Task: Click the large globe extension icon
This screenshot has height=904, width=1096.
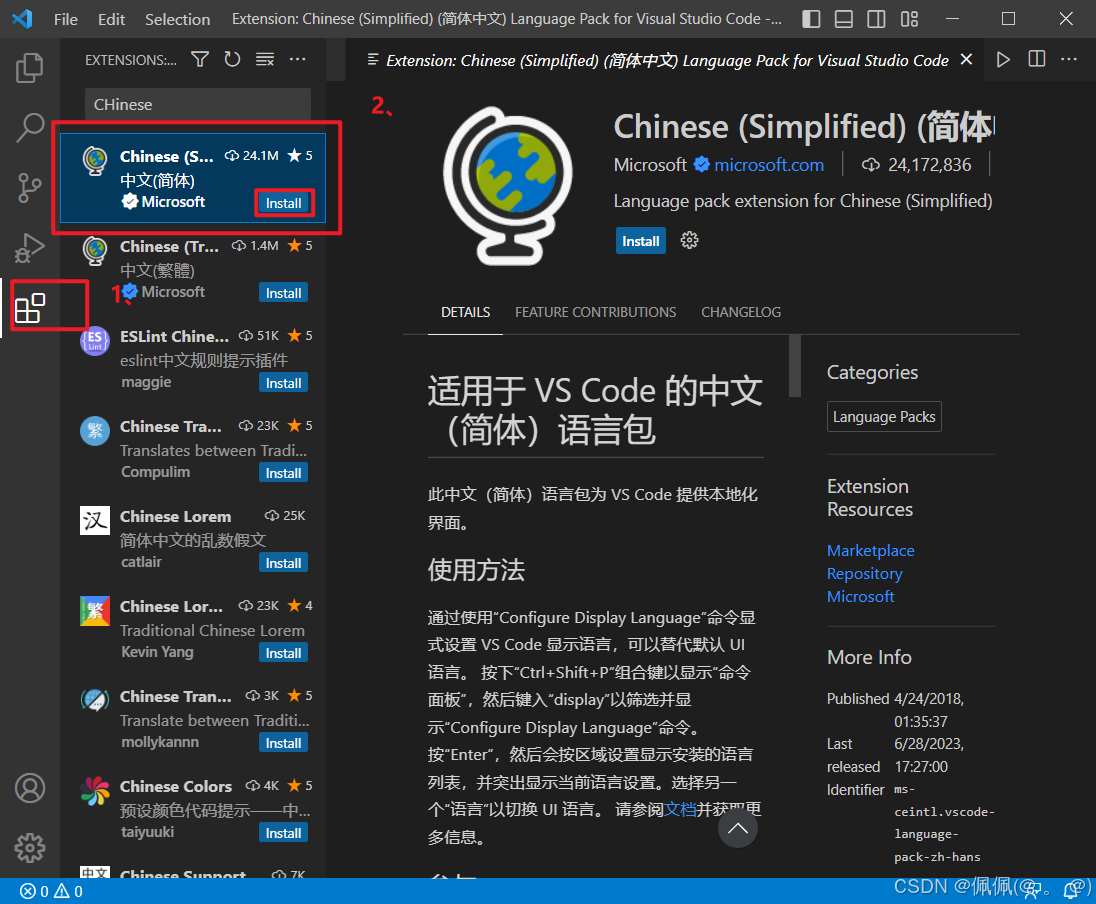Action: click(507, 185)
